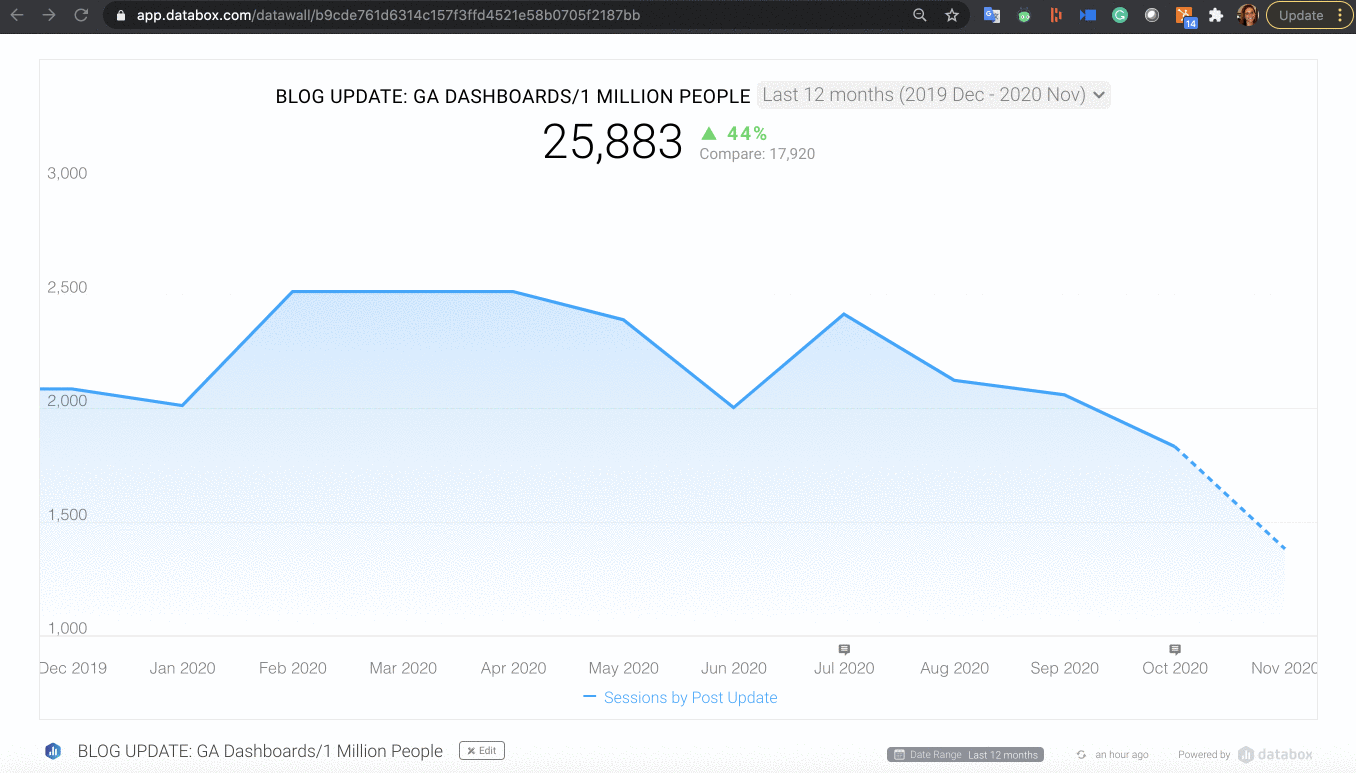
Task: Click the zoom magnifier in address bar
Action: (920, 15)
